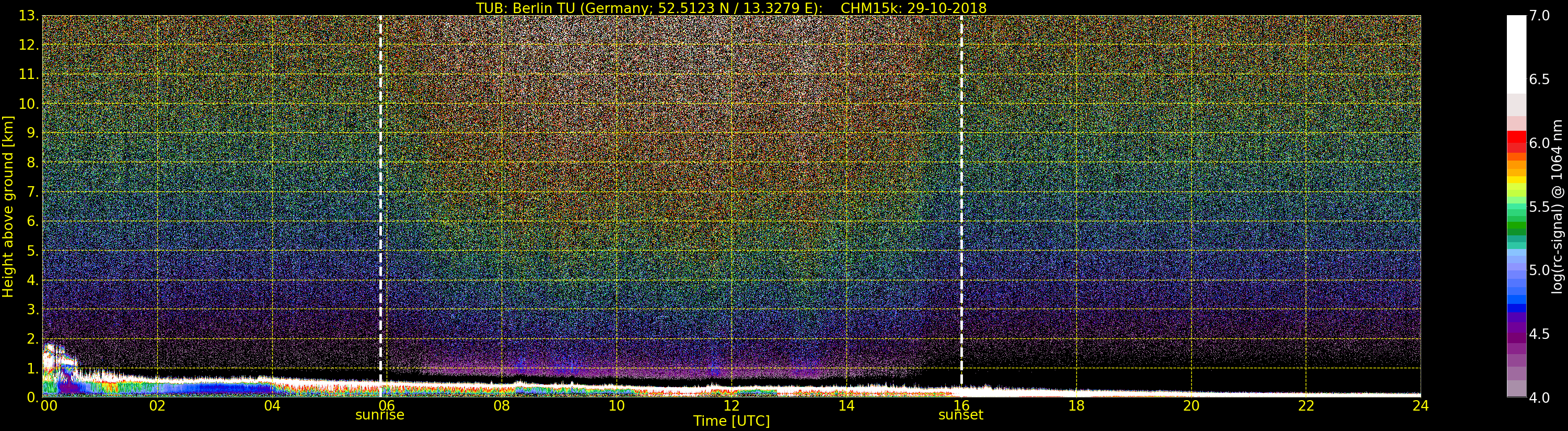The height and width of the screenshot is (431, 1568).
Task: Click colorbar tick value '6.5'
Action: [x=1539, y=80]
